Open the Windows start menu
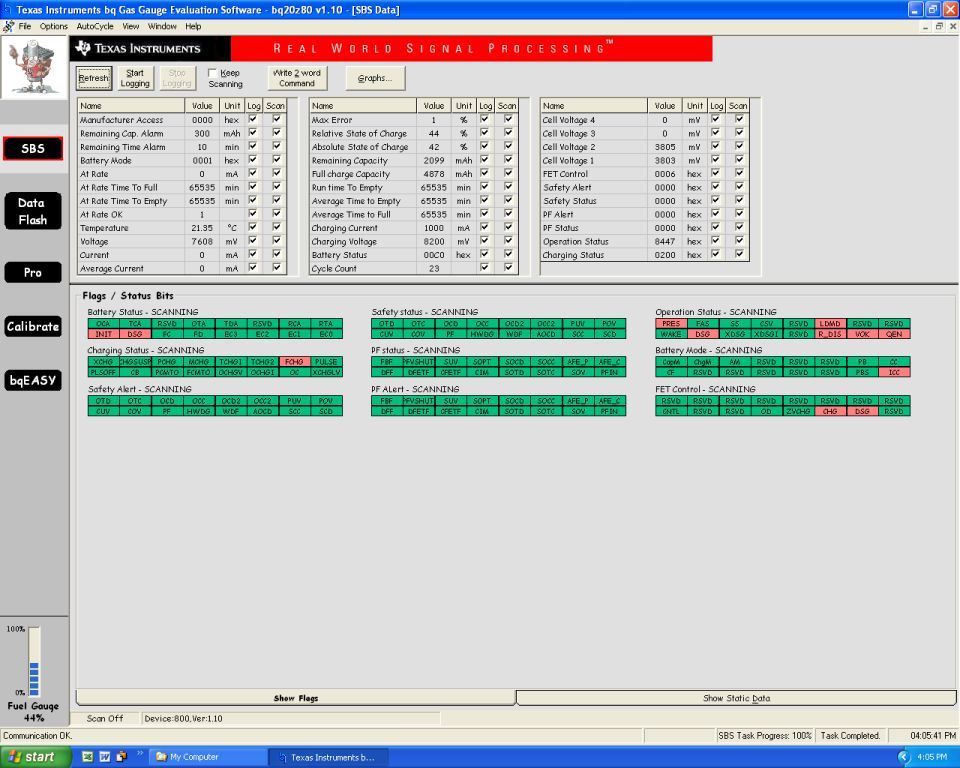The width and height of the screenshot is (960, 768). pos(34,757)
